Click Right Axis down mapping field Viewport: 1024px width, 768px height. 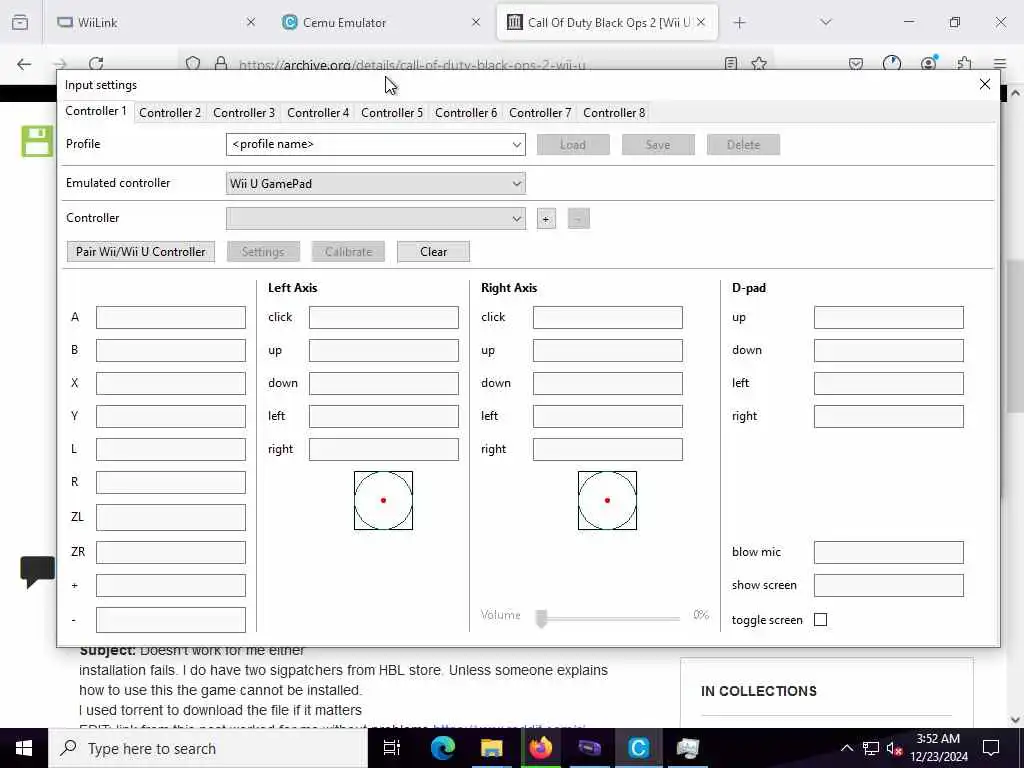point(608,383)
